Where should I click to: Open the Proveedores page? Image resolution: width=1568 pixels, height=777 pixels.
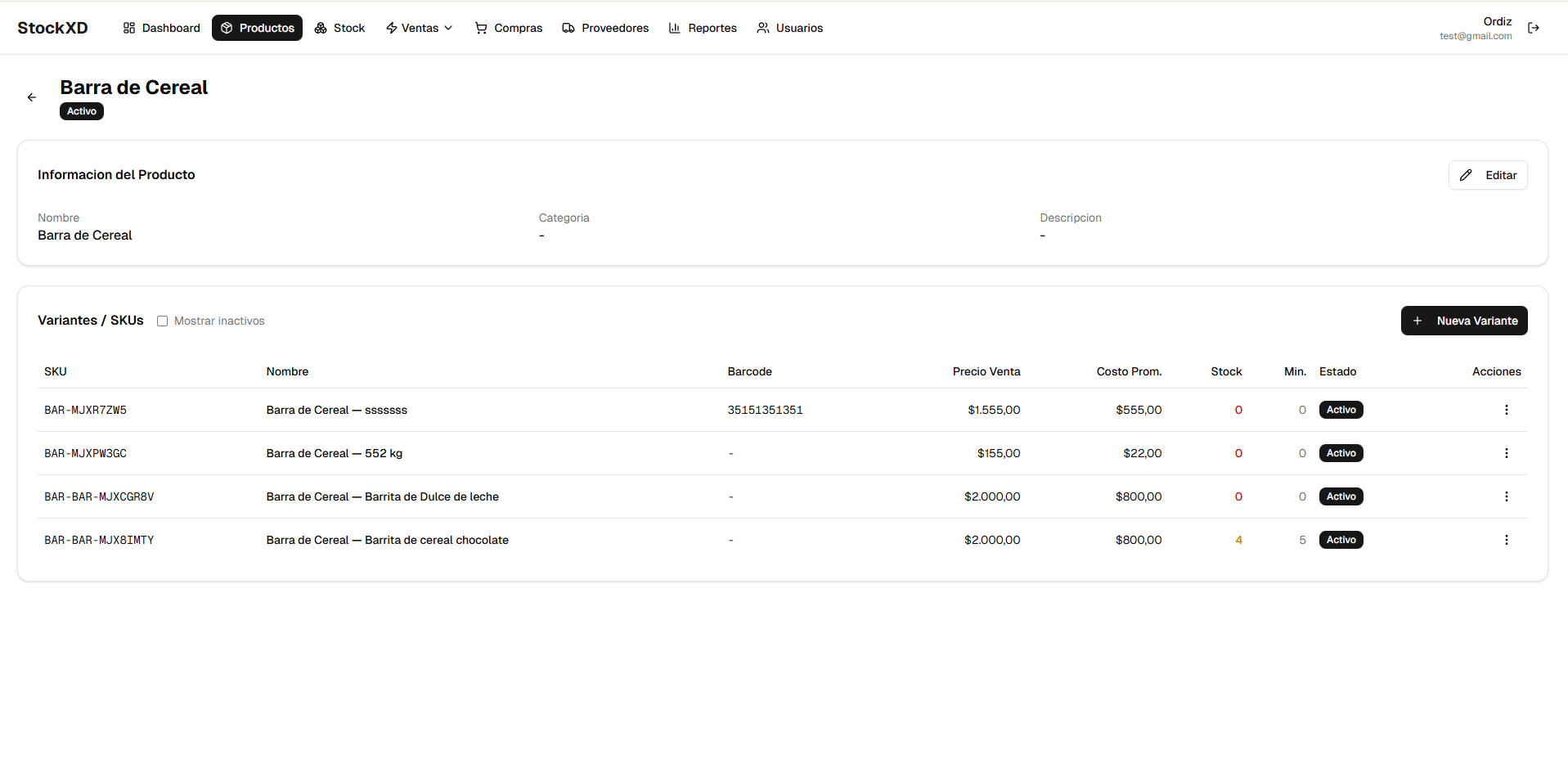pyautogui.click(x=605, y=28)
